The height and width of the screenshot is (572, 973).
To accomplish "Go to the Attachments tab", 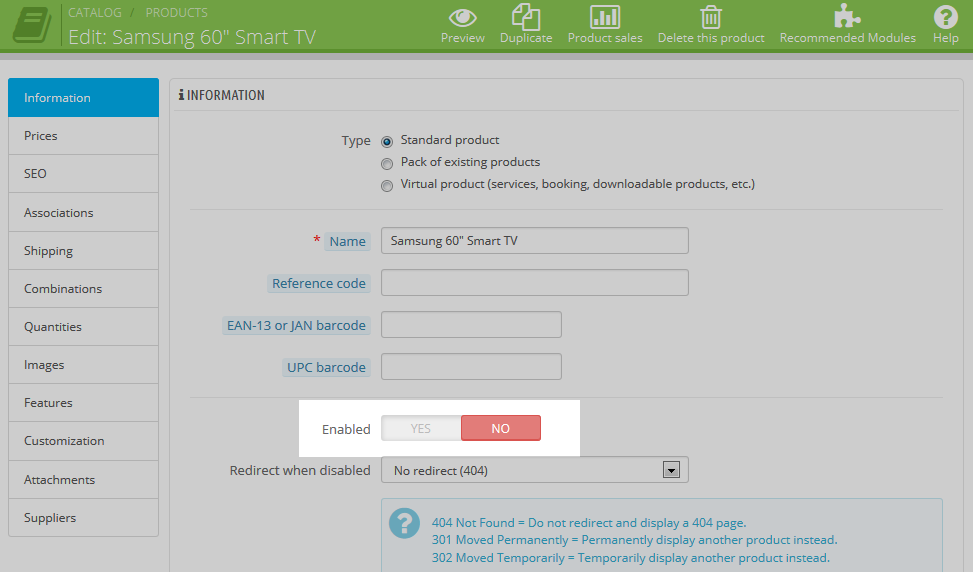I will click(83, 480).
